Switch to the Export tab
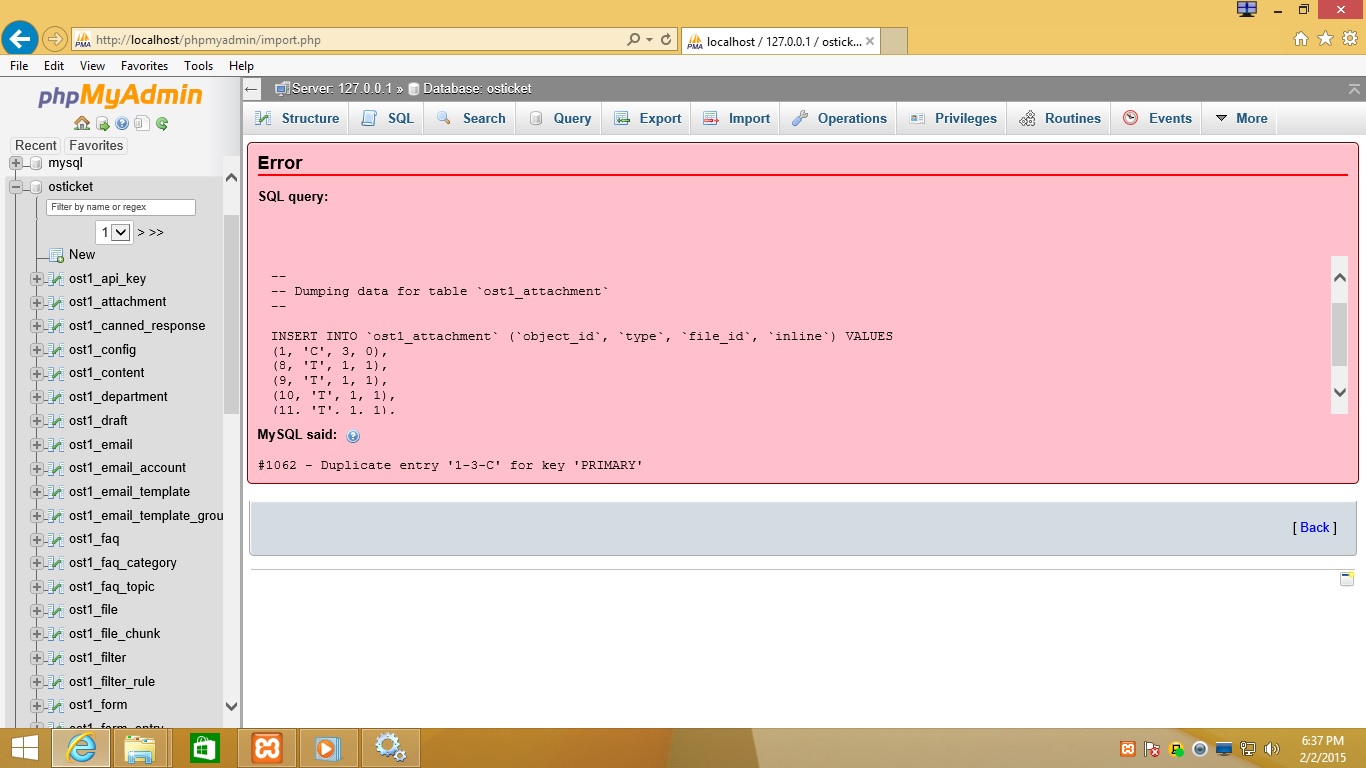The image size is (1366, 768). click(x=648, y=118)
